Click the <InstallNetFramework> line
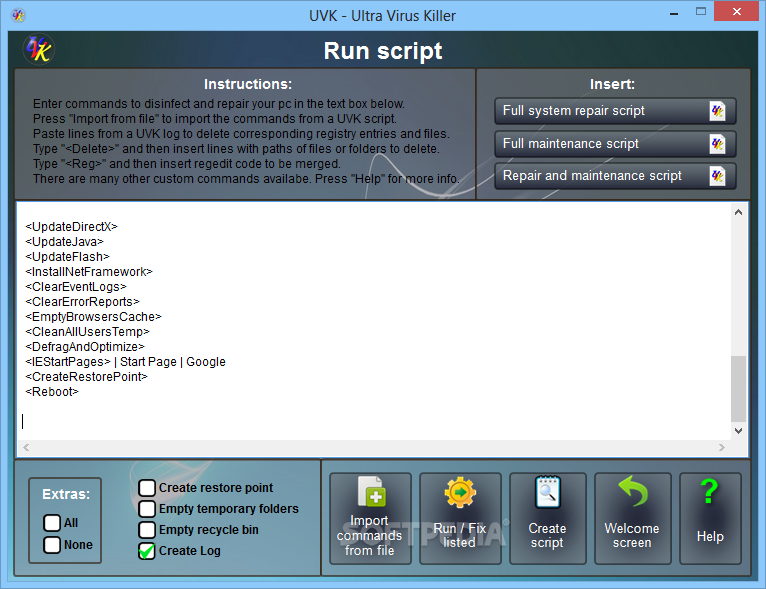 89,272
